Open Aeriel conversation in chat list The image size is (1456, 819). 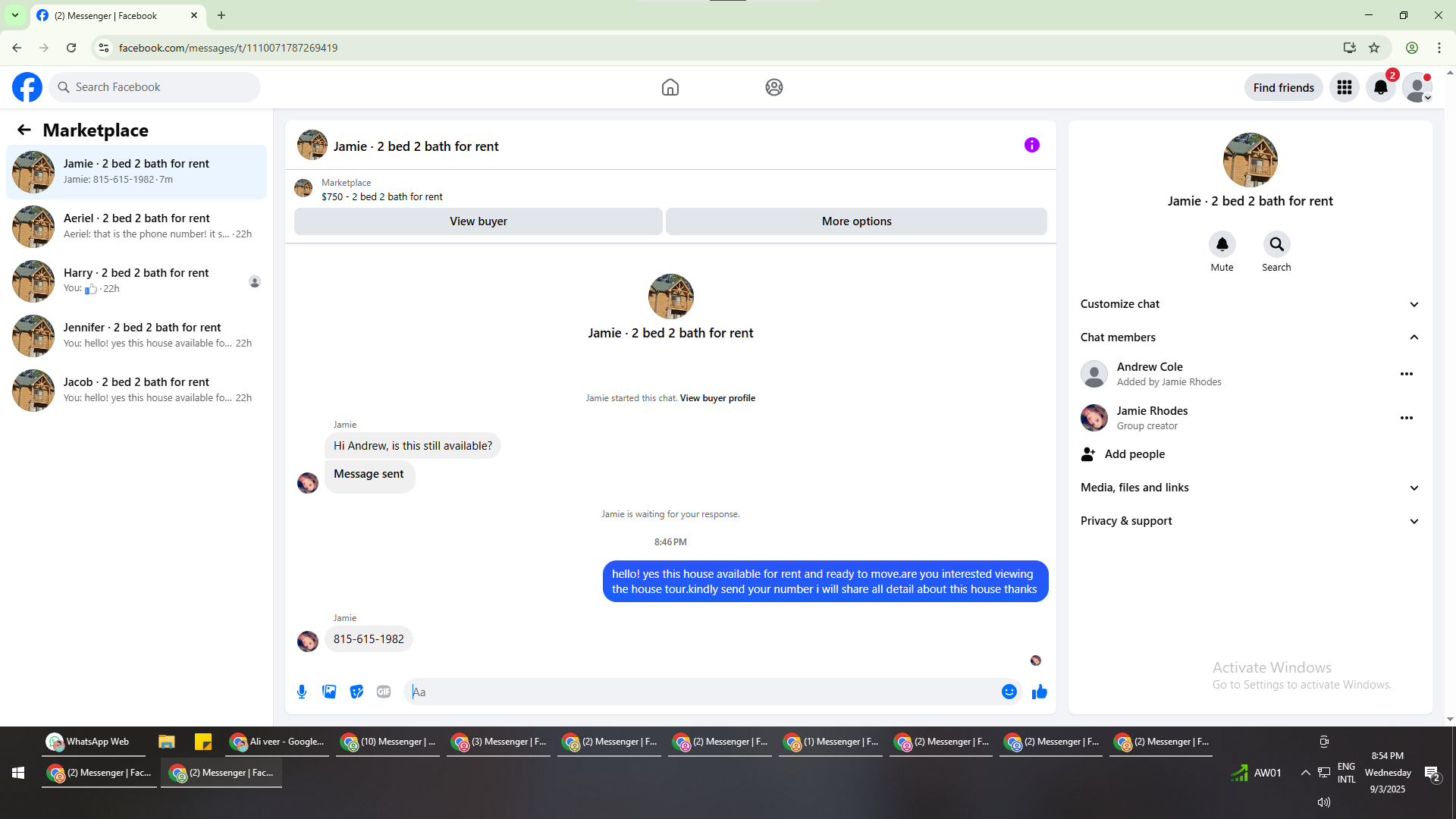tap(136, 227)
